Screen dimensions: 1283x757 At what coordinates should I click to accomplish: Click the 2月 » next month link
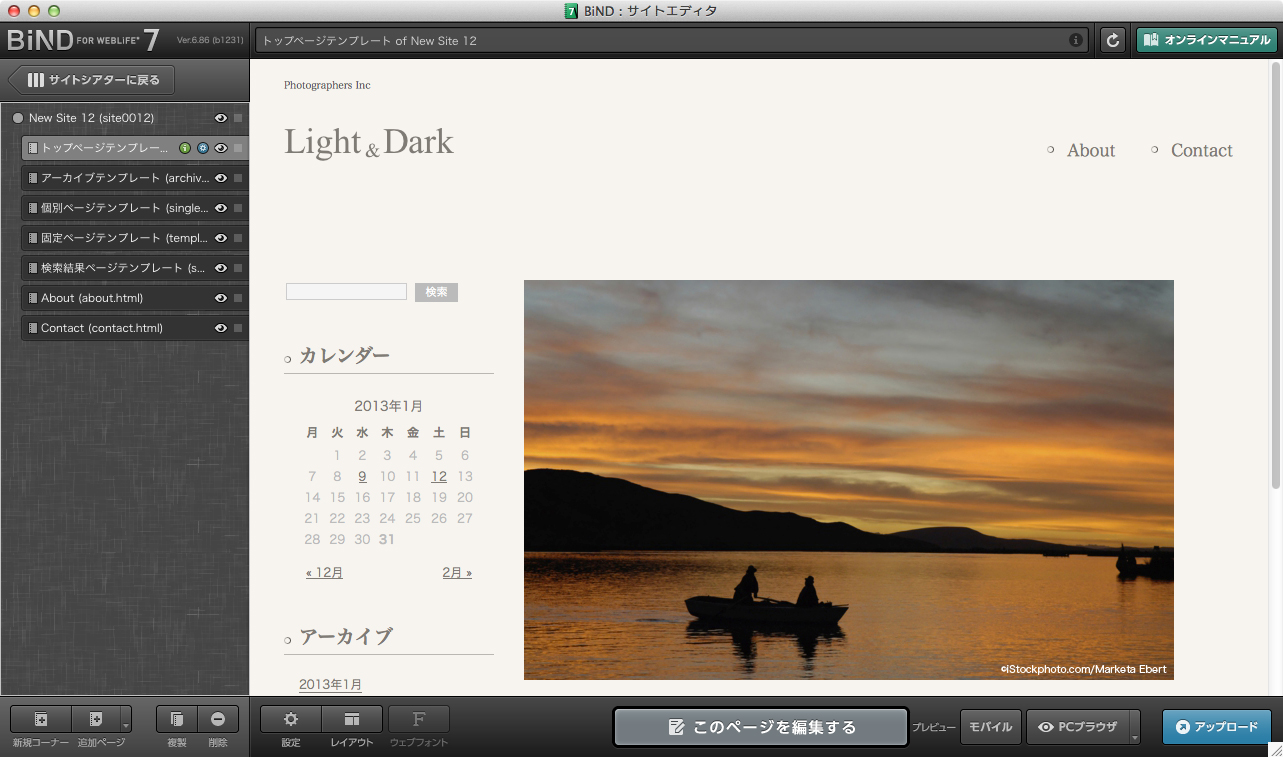457,573
